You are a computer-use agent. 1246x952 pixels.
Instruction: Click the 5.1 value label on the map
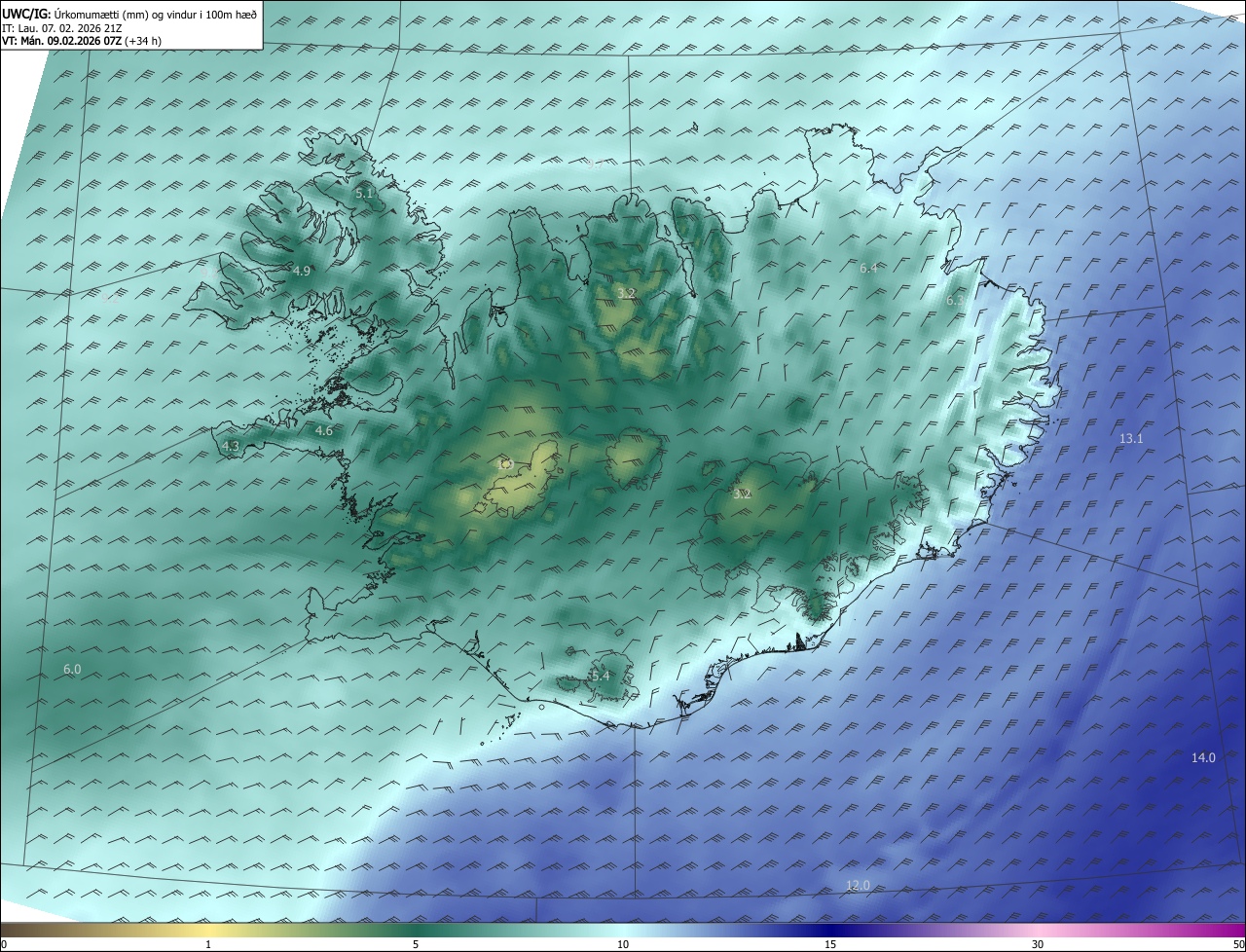click(x=364, y=194)
